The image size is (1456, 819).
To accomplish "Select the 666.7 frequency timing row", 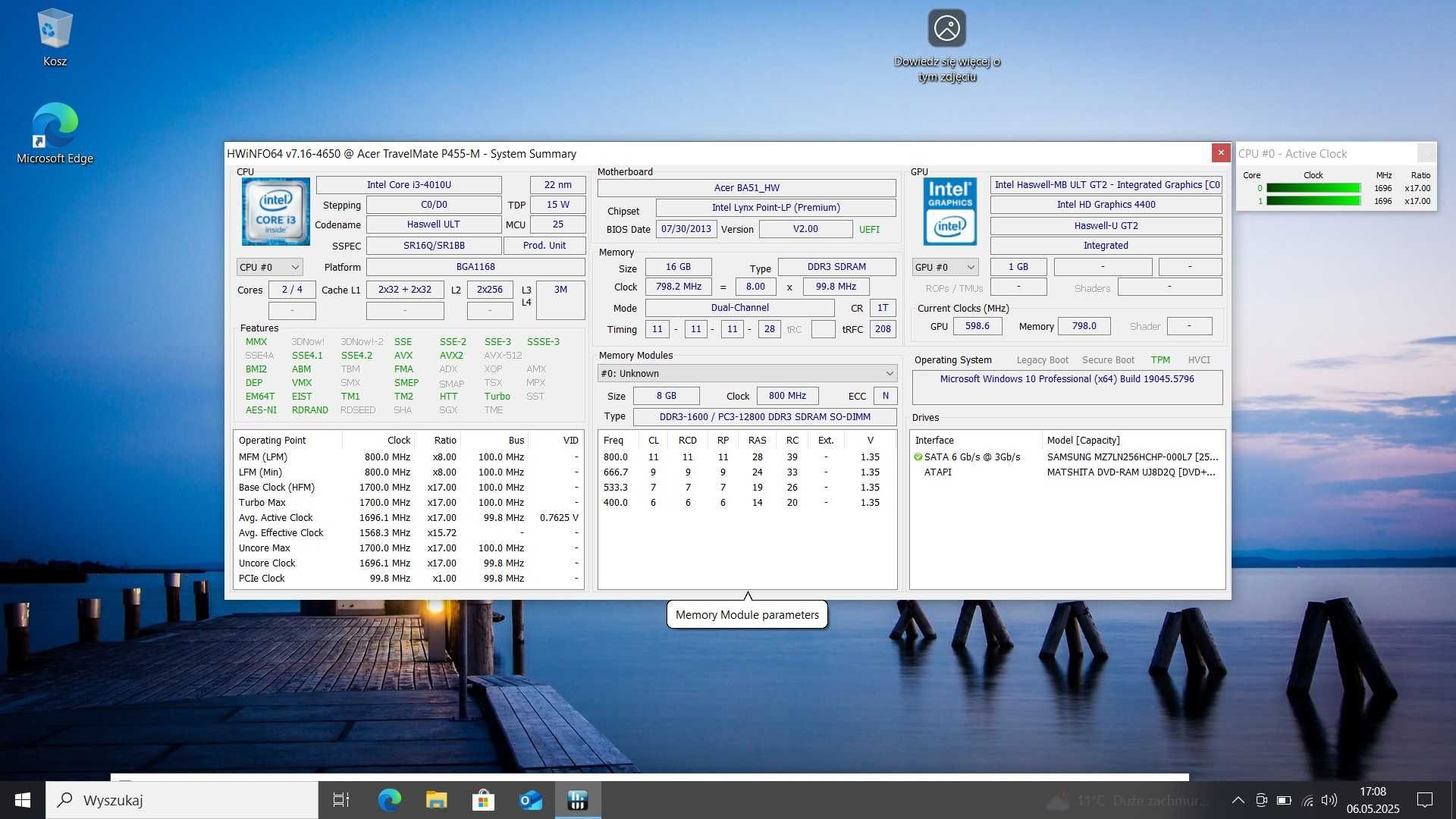I will 747,472.
